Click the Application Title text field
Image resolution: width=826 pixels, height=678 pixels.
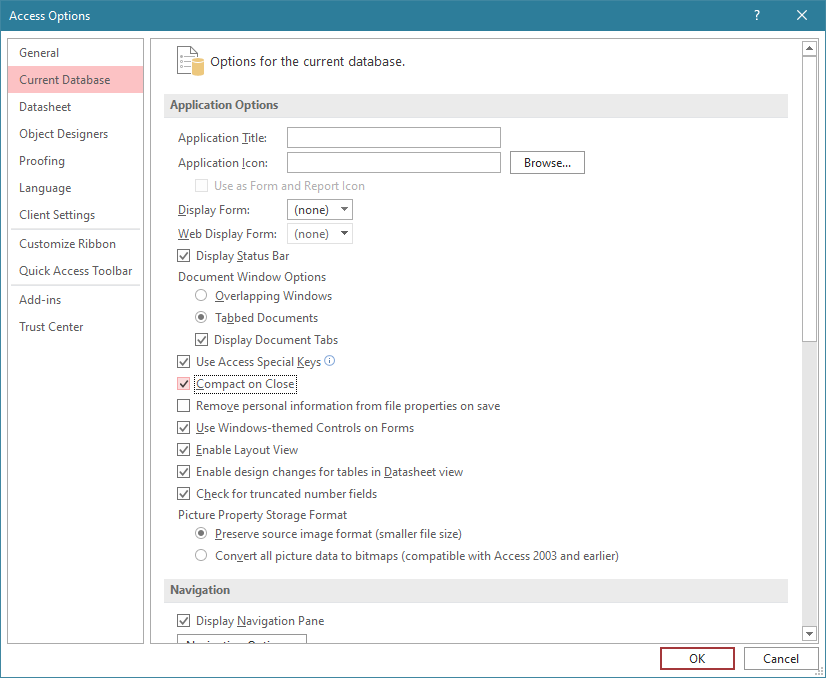tap(393, 138)
